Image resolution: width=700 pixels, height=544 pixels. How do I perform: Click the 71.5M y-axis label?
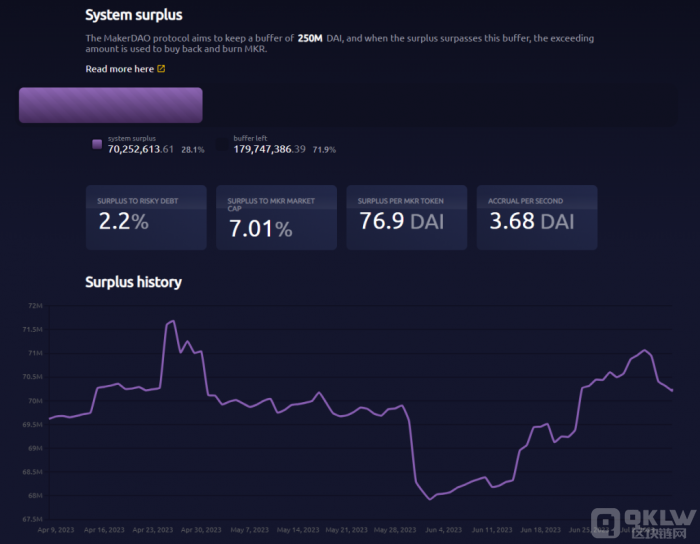tap(33, 329)
